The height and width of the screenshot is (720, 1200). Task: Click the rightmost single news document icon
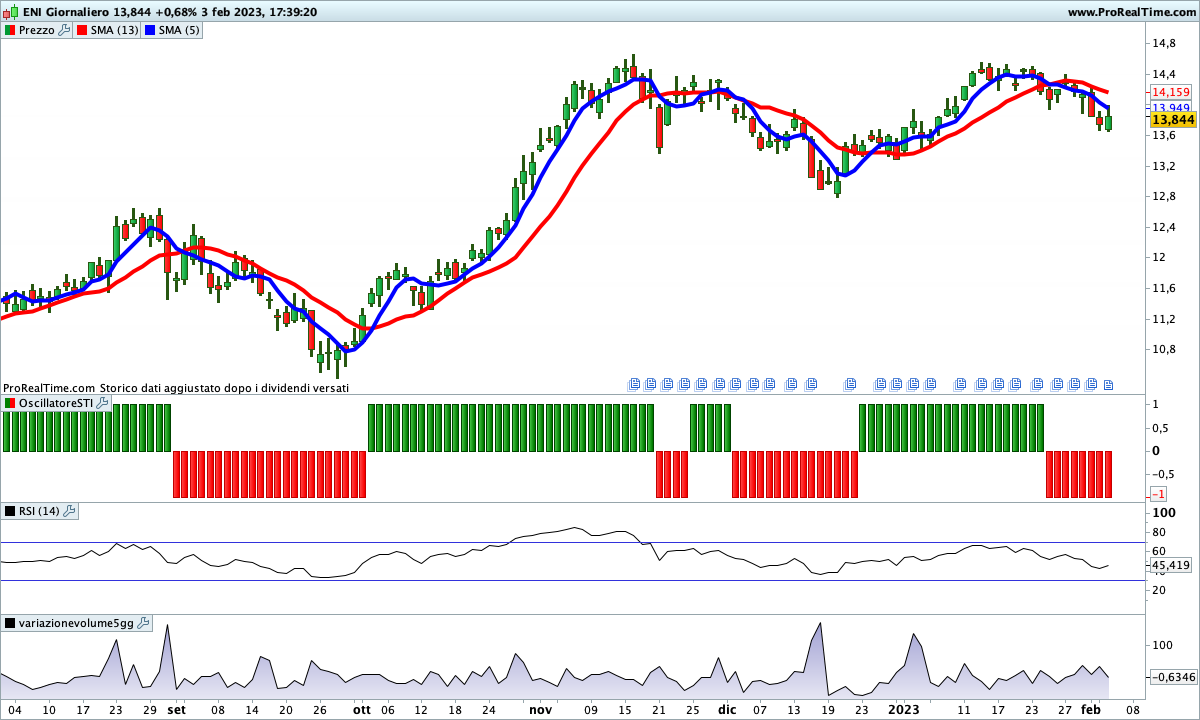[1108, 383]
